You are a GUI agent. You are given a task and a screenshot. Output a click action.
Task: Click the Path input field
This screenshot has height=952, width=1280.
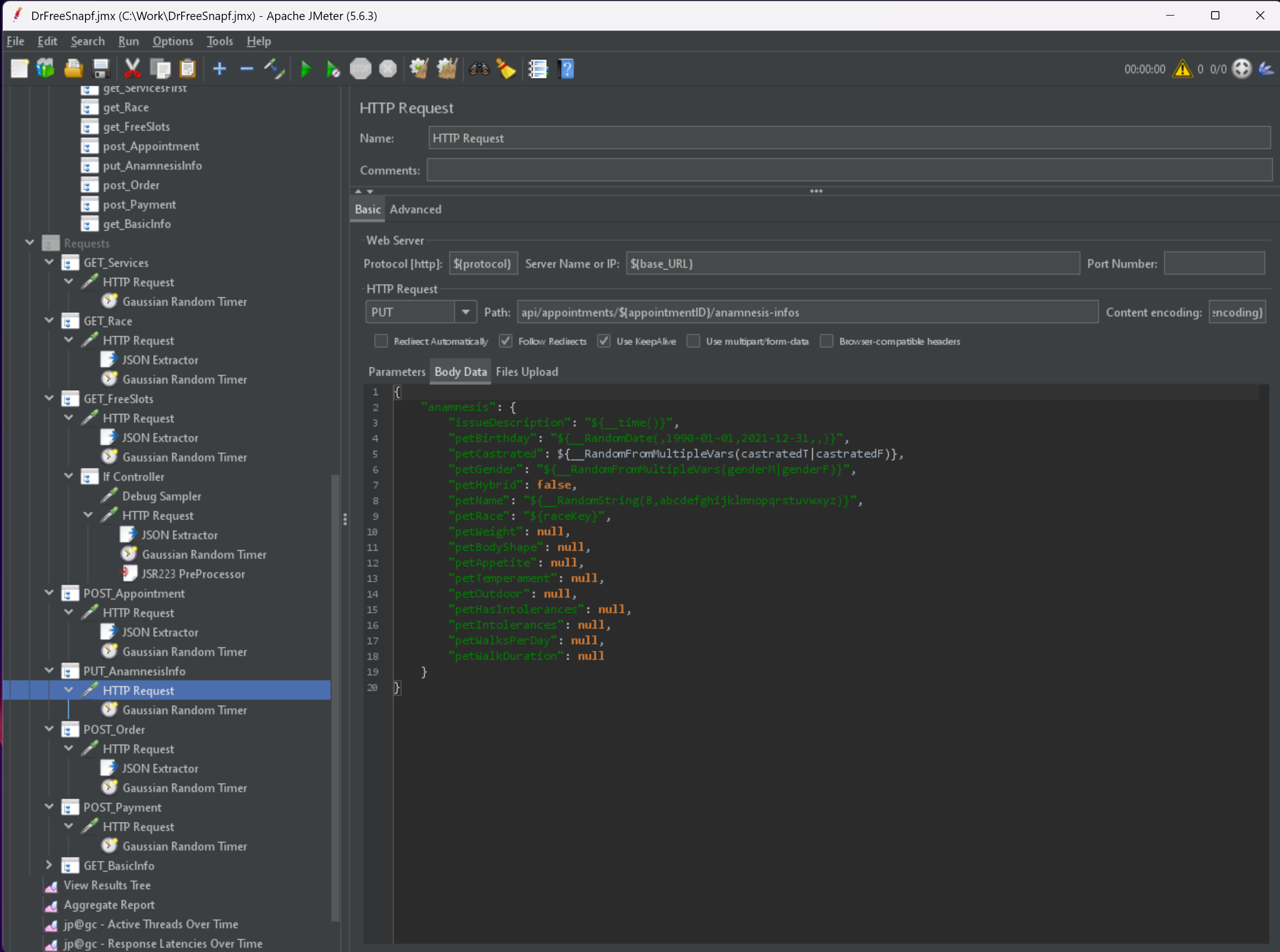[808, 312]
